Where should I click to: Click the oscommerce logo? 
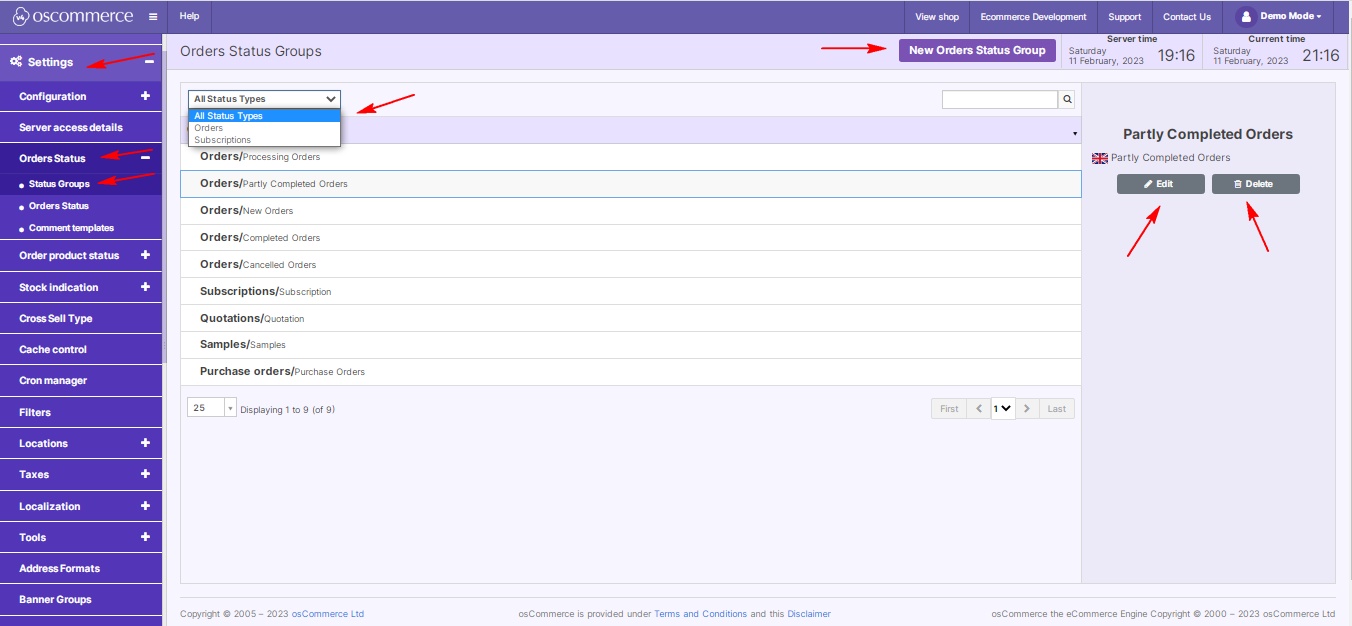(72, 16)
